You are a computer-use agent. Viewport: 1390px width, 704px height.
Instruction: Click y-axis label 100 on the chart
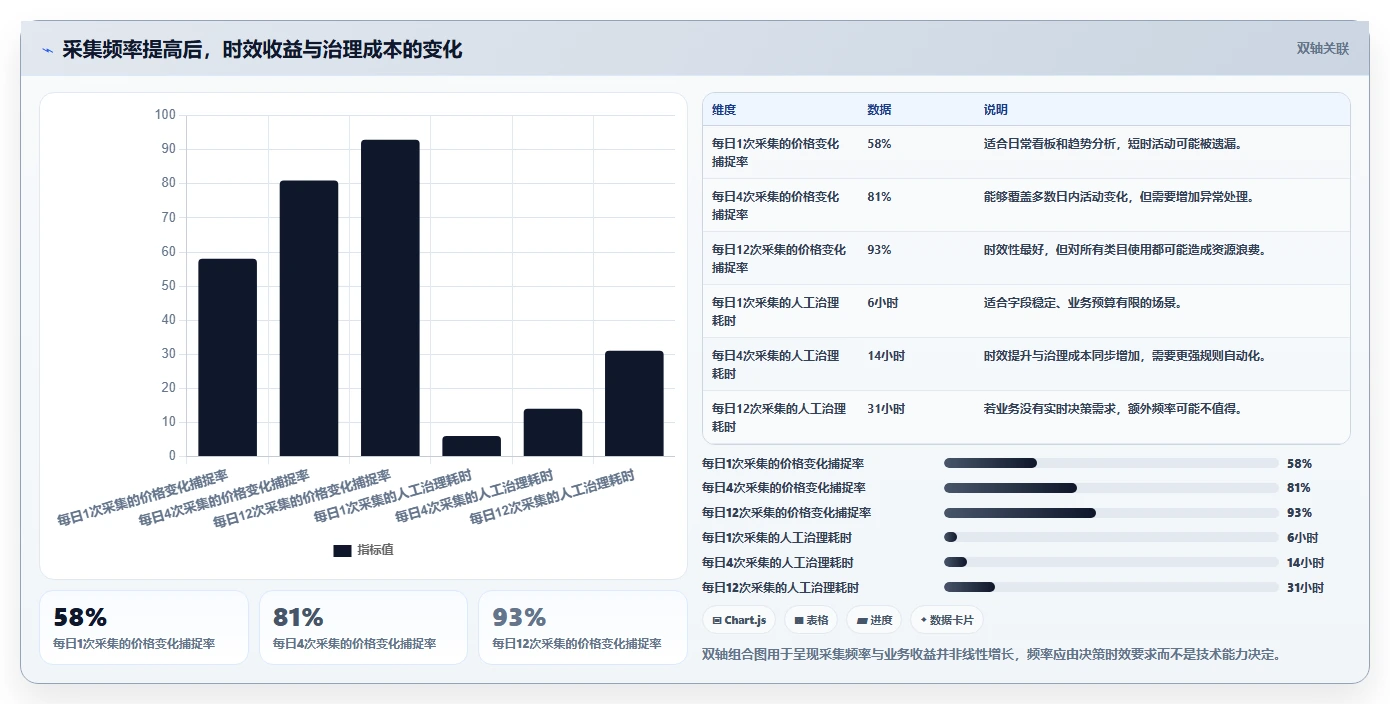(x=165, y=115)
